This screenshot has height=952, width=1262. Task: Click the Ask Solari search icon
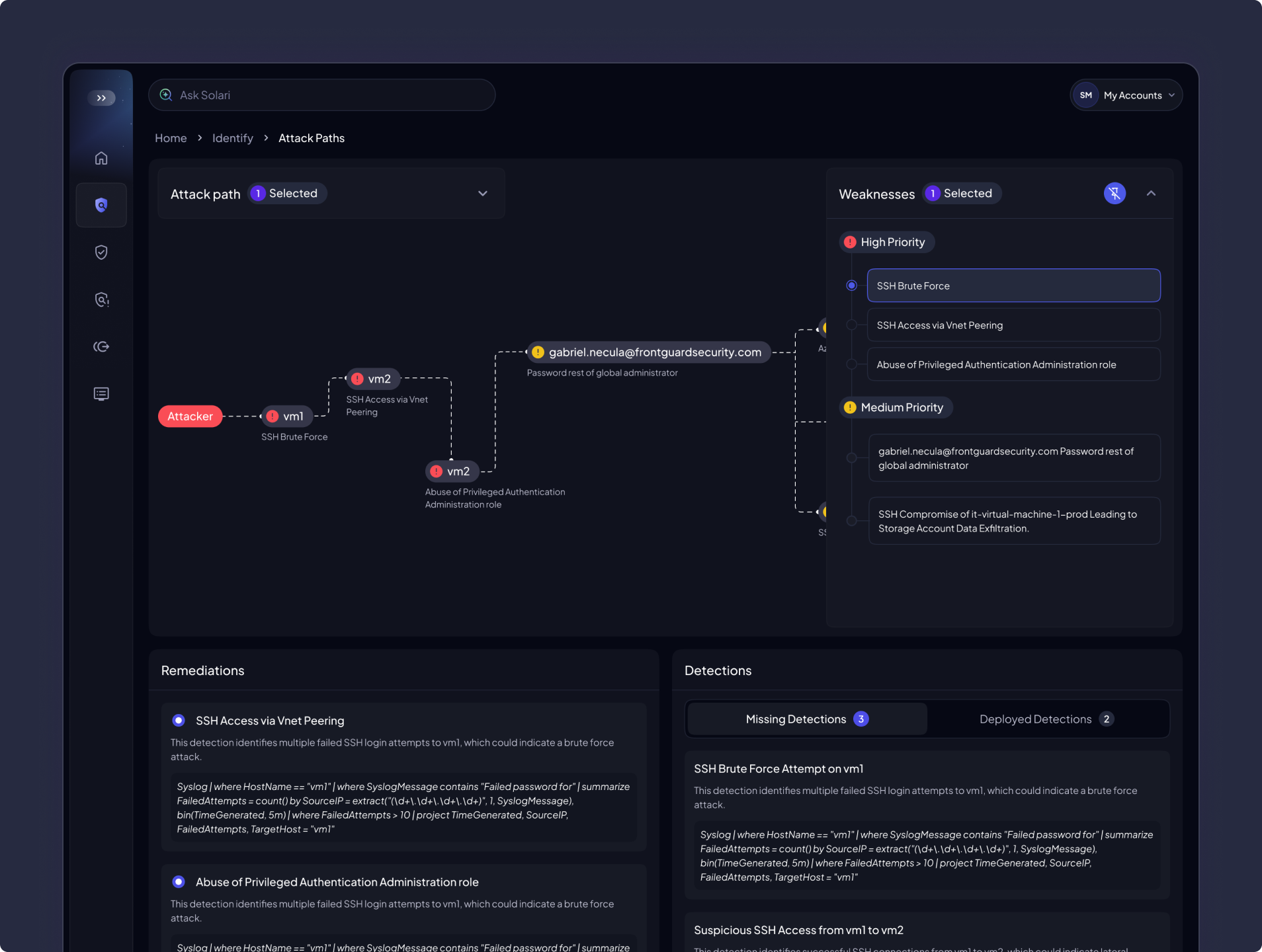tap(166, 95)
